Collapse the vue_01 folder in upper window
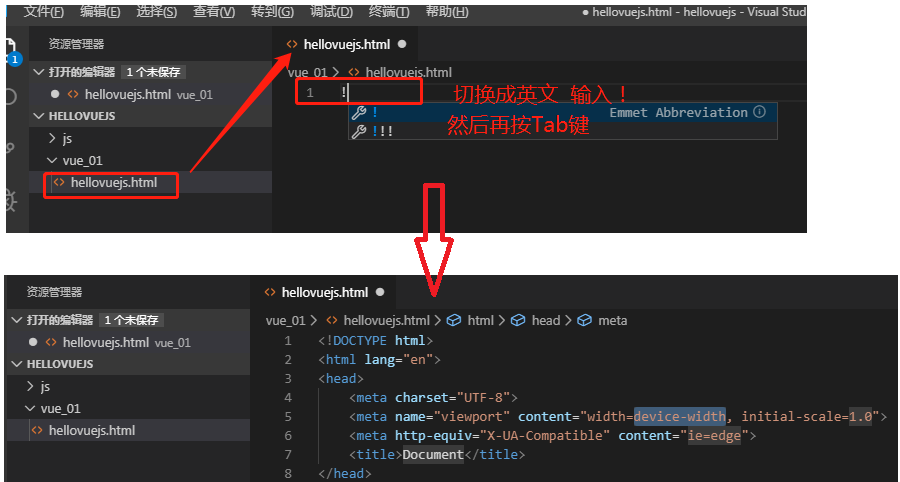This screenshot has width=900, height=482. (150, 161)
